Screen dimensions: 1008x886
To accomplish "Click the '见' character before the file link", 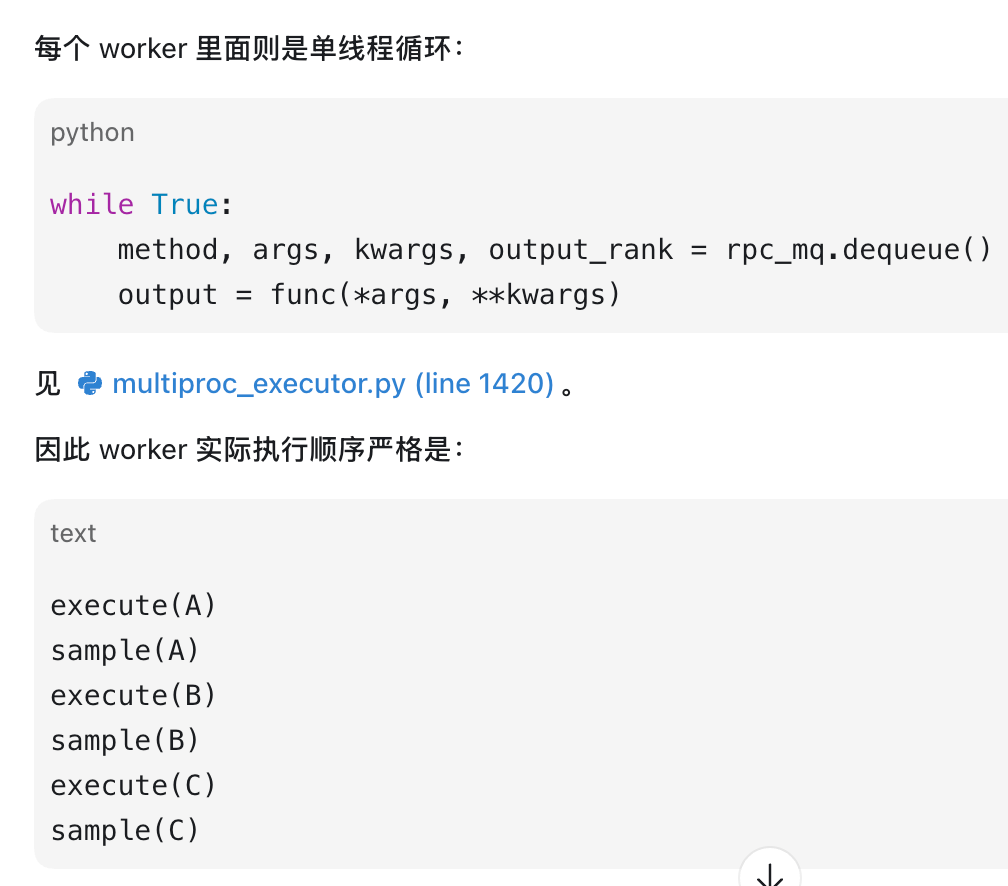I will point(48,384).
